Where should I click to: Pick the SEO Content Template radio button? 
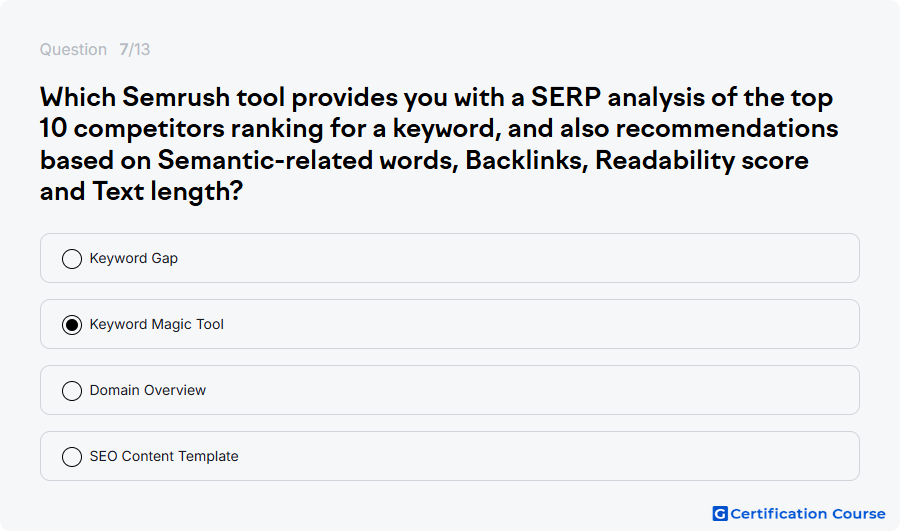point(72,457)
